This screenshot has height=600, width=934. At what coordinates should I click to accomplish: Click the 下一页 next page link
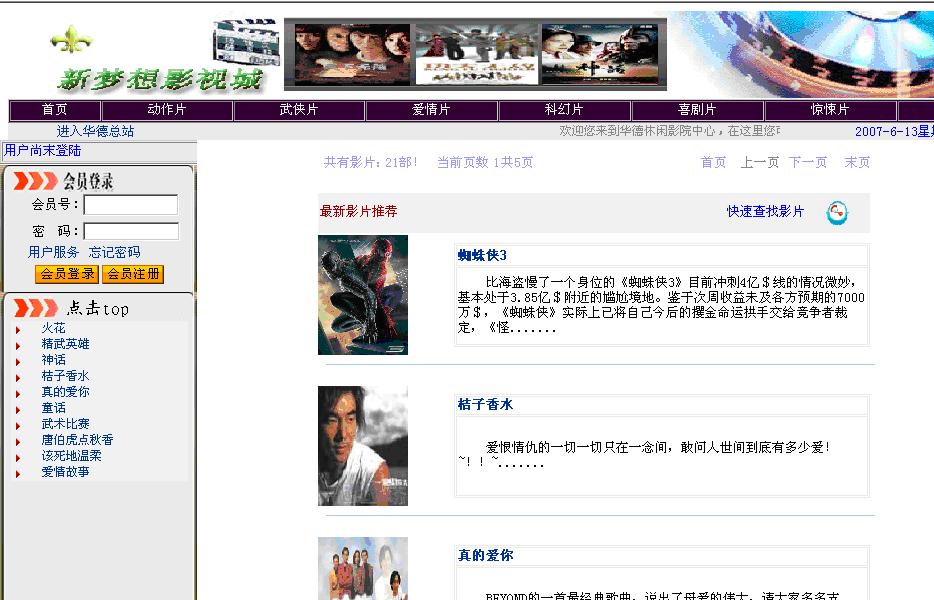coord(808,162)
